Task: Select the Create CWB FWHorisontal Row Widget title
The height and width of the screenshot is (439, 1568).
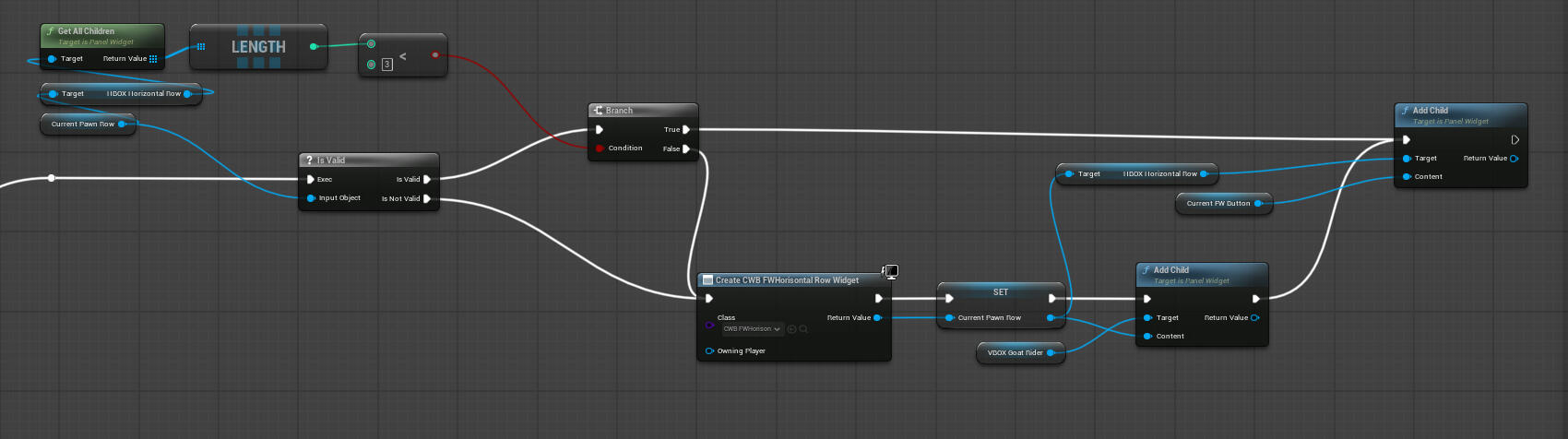Action: pyautogui.click(x=787, y=280)
